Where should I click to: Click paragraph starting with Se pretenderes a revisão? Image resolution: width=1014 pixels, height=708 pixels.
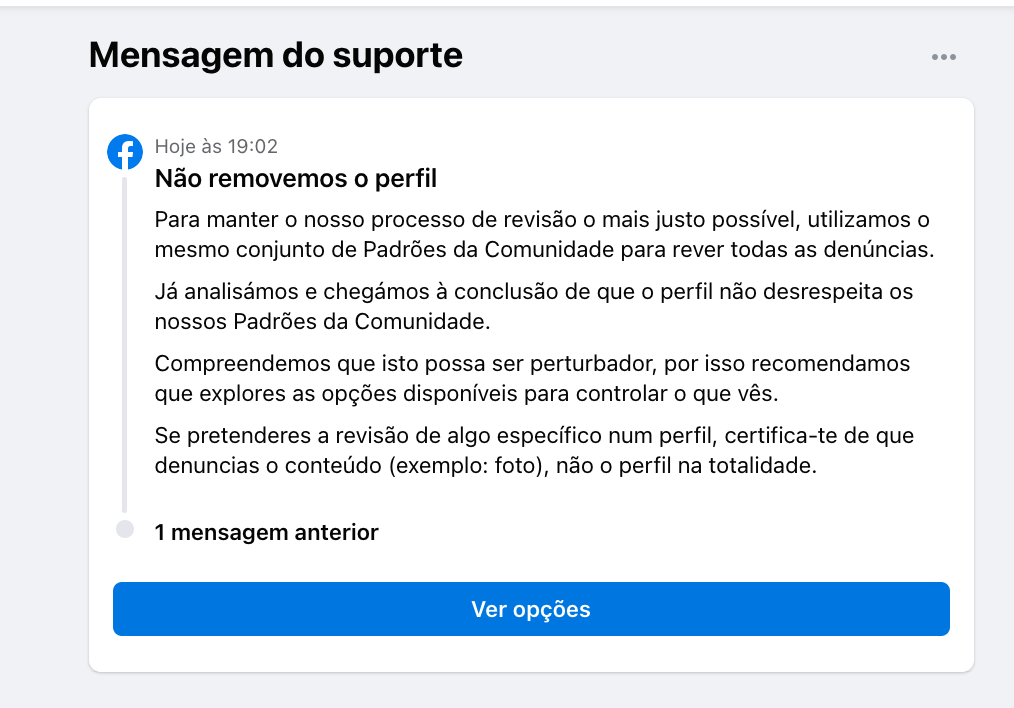(534, 451)
